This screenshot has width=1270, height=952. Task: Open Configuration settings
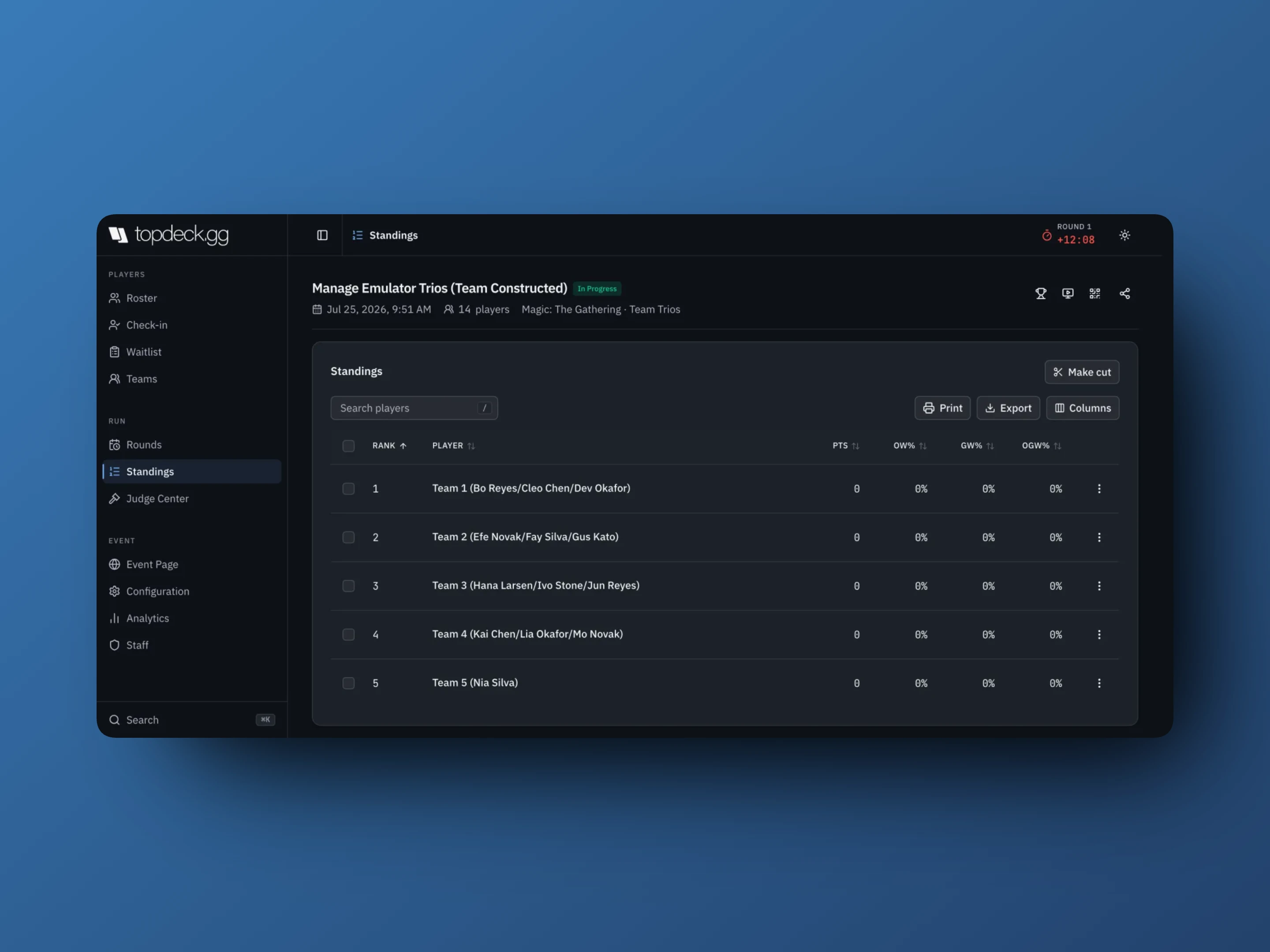point(192,591)
